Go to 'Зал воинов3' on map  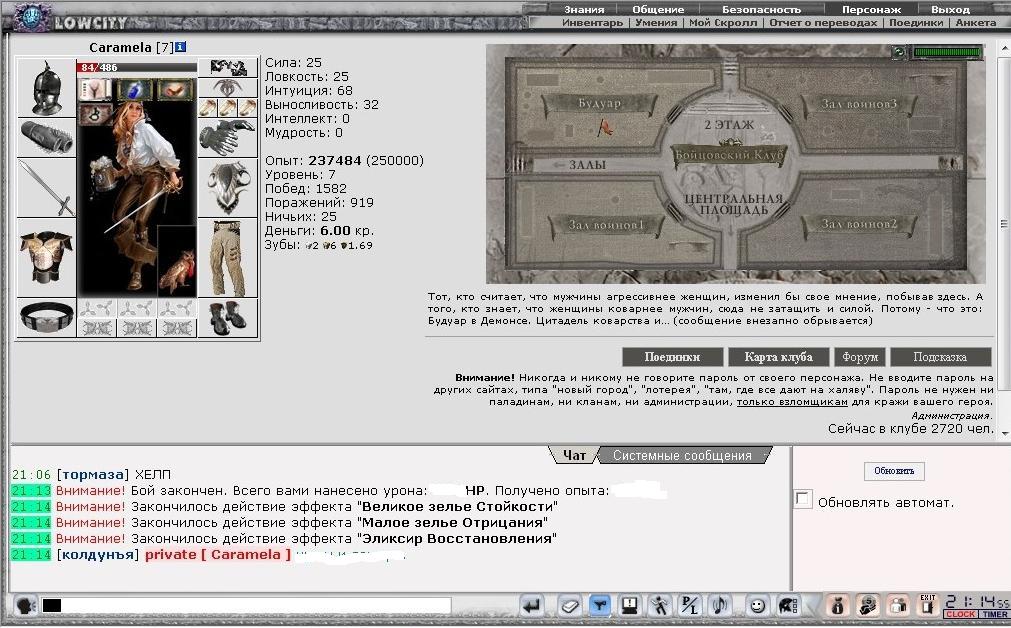click(859, 104)
